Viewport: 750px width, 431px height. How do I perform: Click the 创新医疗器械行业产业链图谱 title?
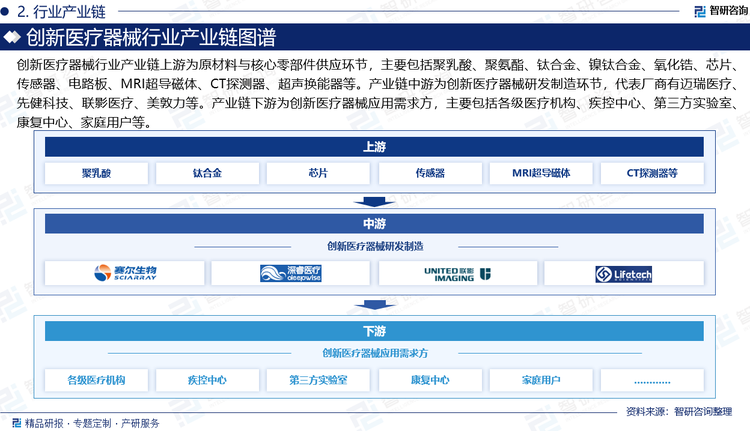tap(151, 37)
